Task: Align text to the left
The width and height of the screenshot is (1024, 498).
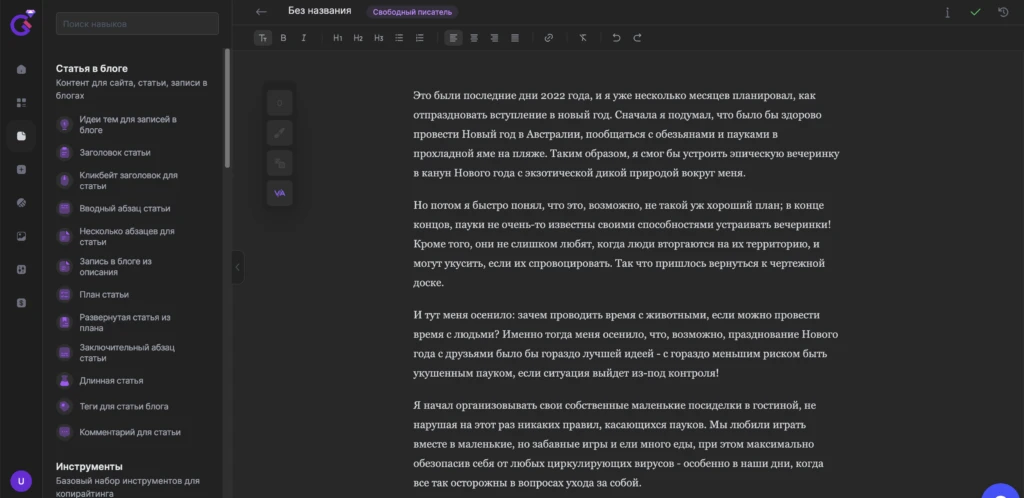Action: click(453, 38)
